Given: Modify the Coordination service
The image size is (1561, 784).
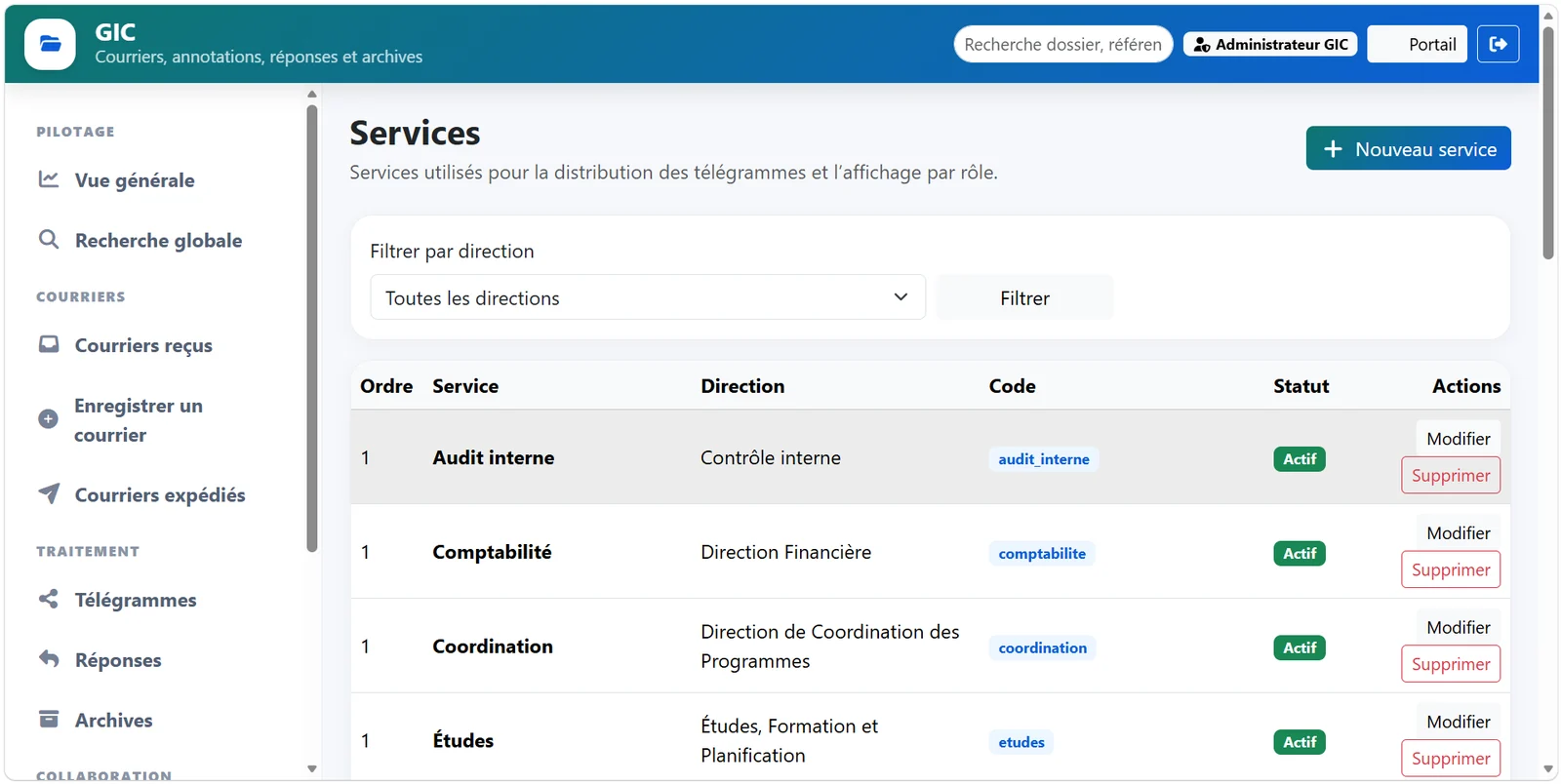Looking at the screenshot, I should pos(1458,628).
